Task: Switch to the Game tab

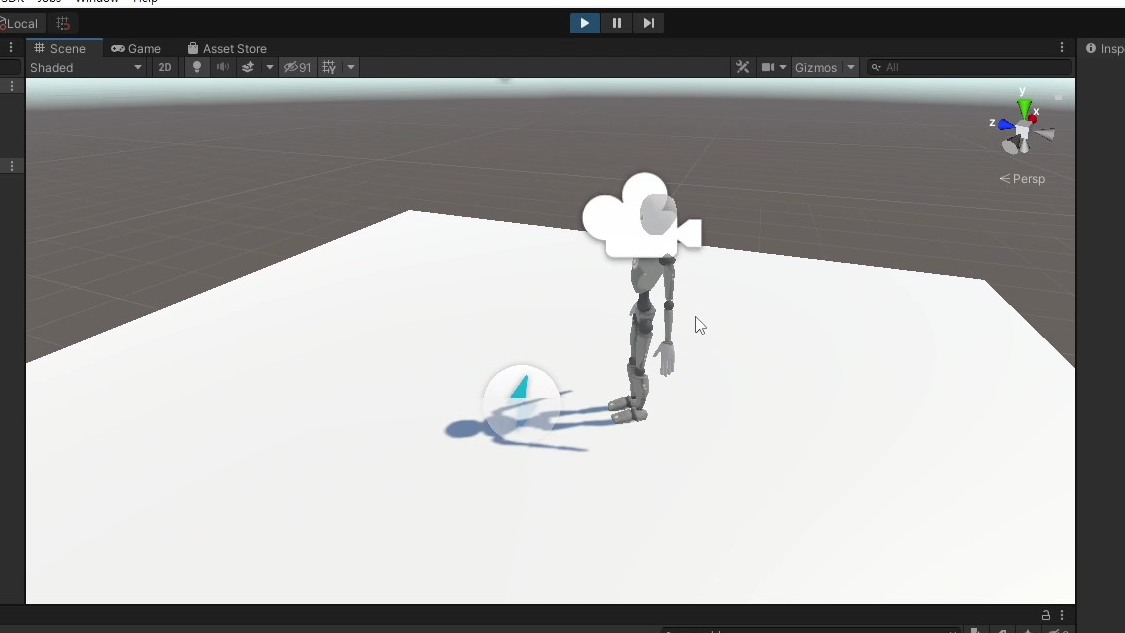Action: [x=136, y=48]
